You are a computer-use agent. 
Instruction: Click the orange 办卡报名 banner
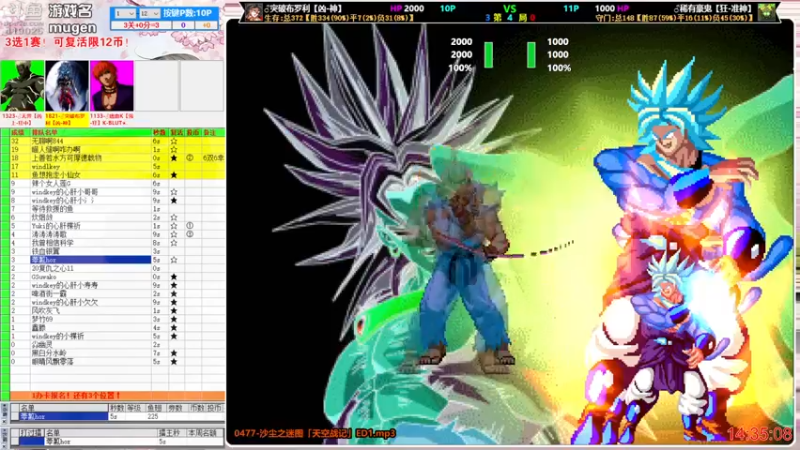[117, 395]
